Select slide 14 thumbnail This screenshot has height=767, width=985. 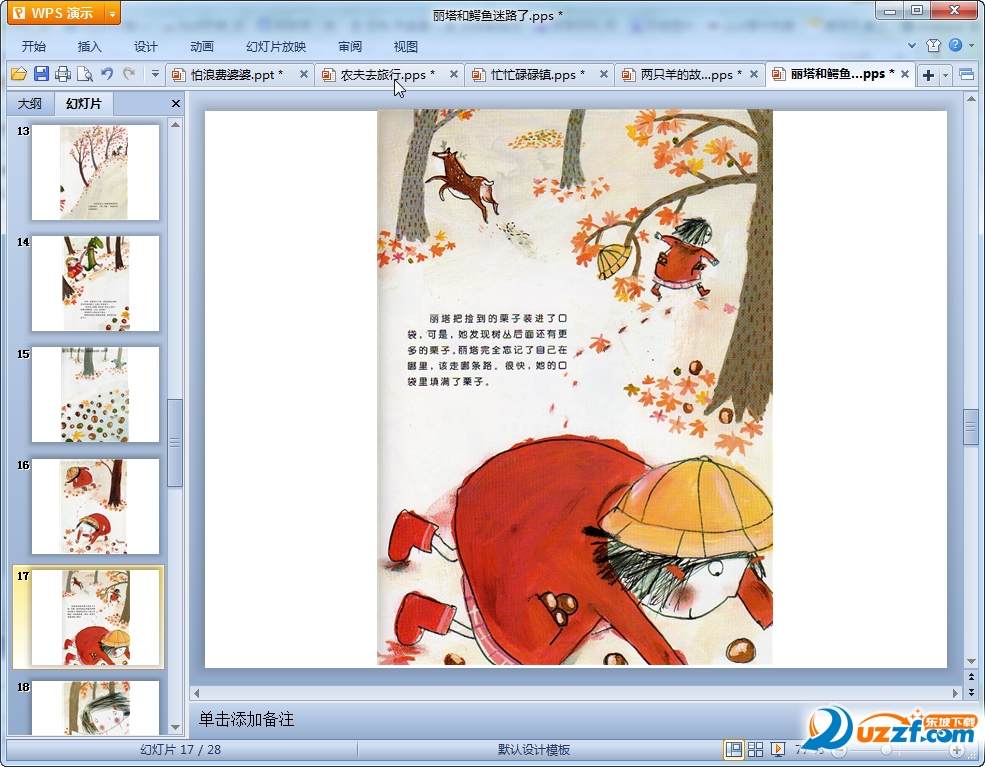pos(95,283)
